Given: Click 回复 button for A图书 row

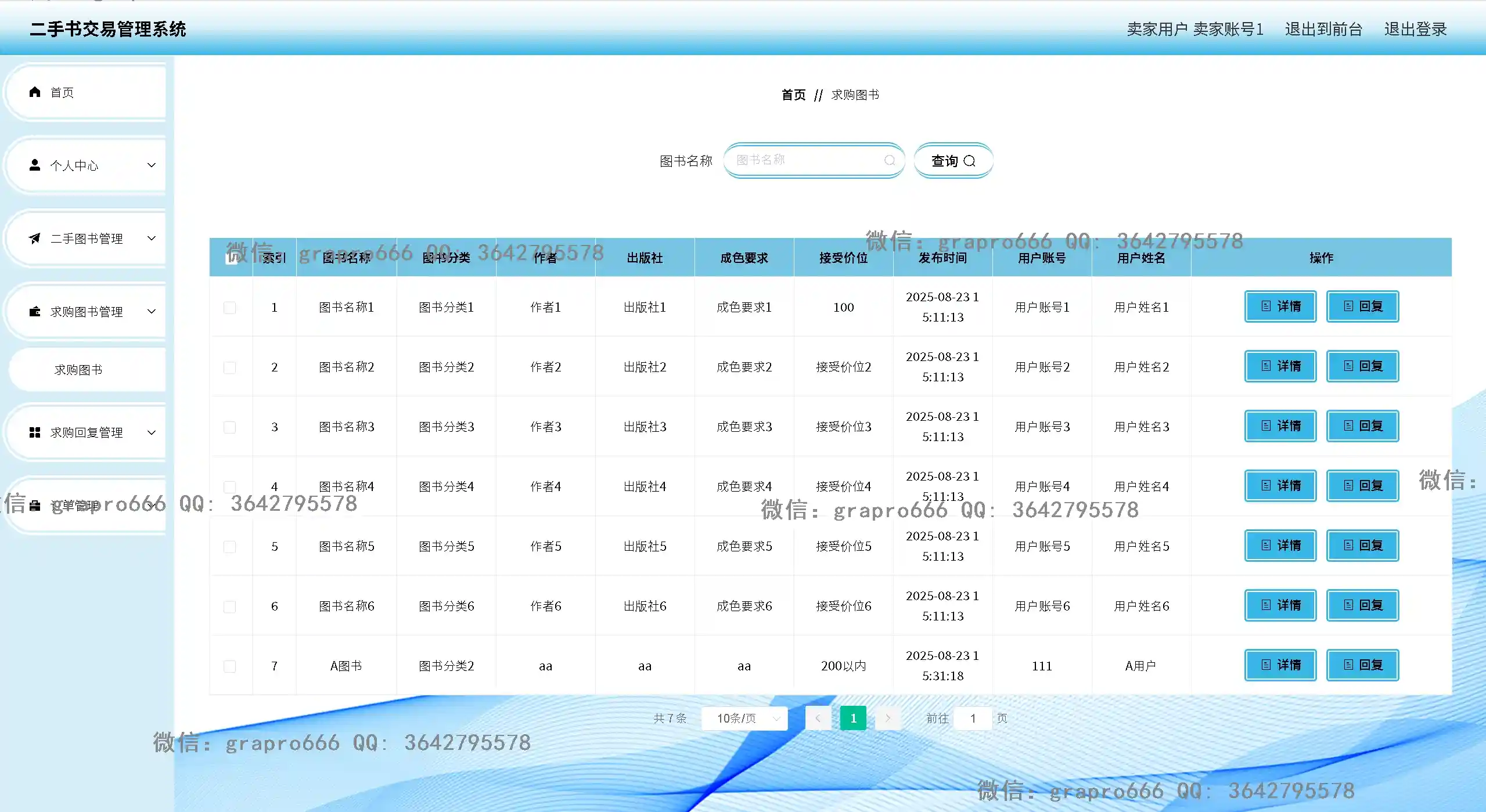Looking at the screenshot, I should 1362,665.
